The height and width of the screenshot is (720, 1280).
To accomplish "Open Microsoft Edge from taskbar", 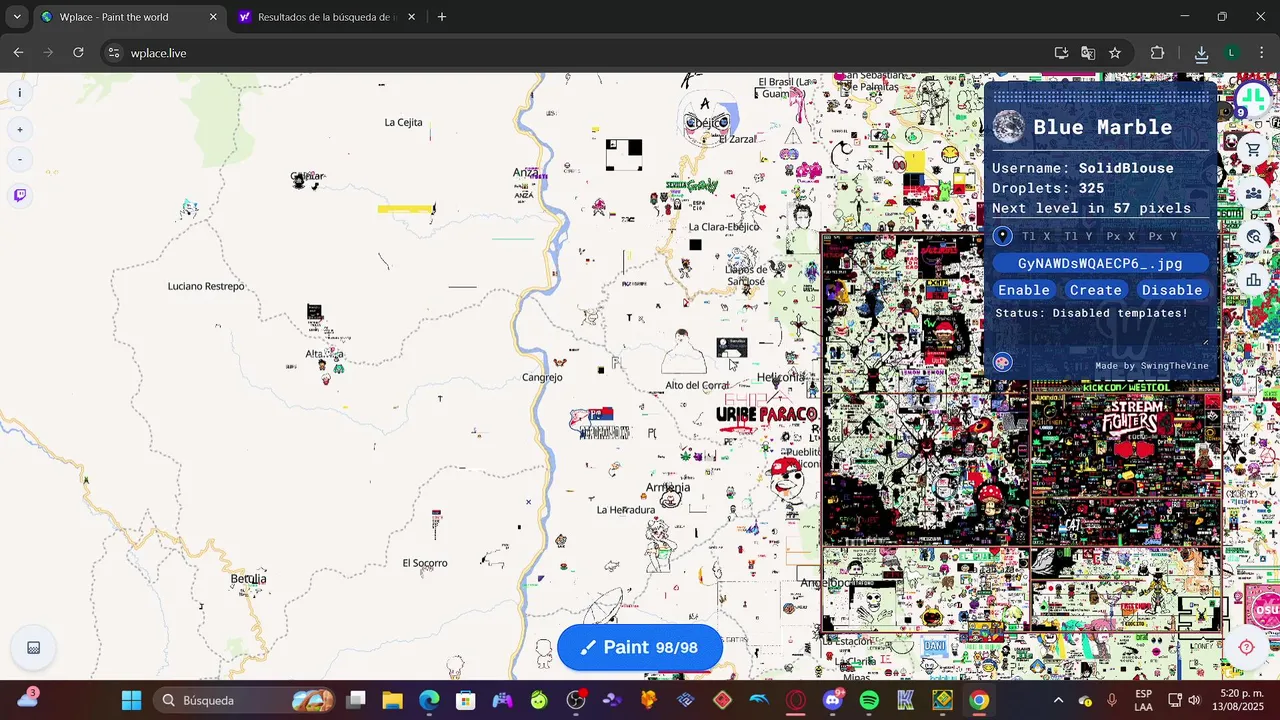I will [x=428, y=700].
